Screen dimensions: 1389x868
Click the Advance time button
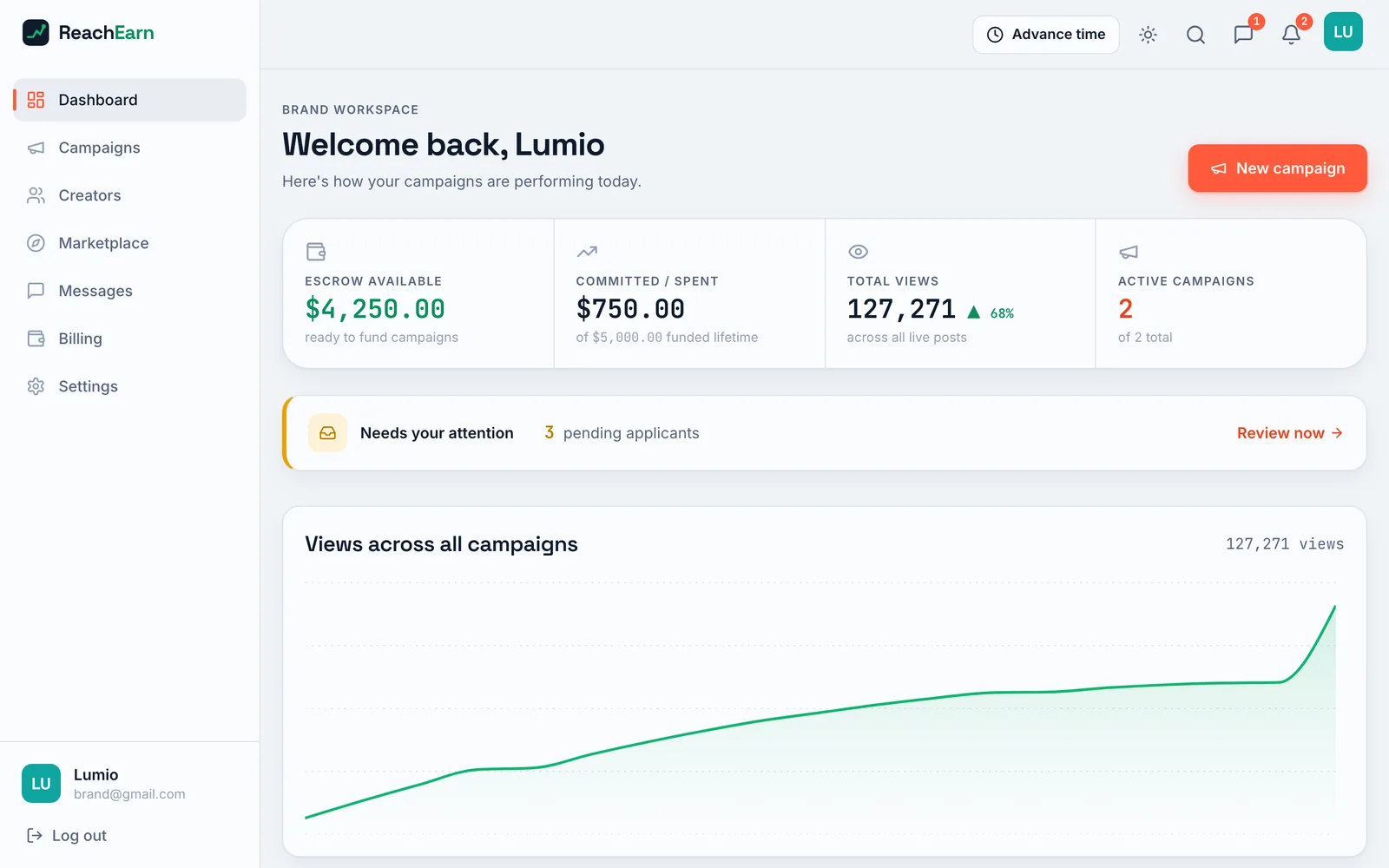[x=1046, y=35]
